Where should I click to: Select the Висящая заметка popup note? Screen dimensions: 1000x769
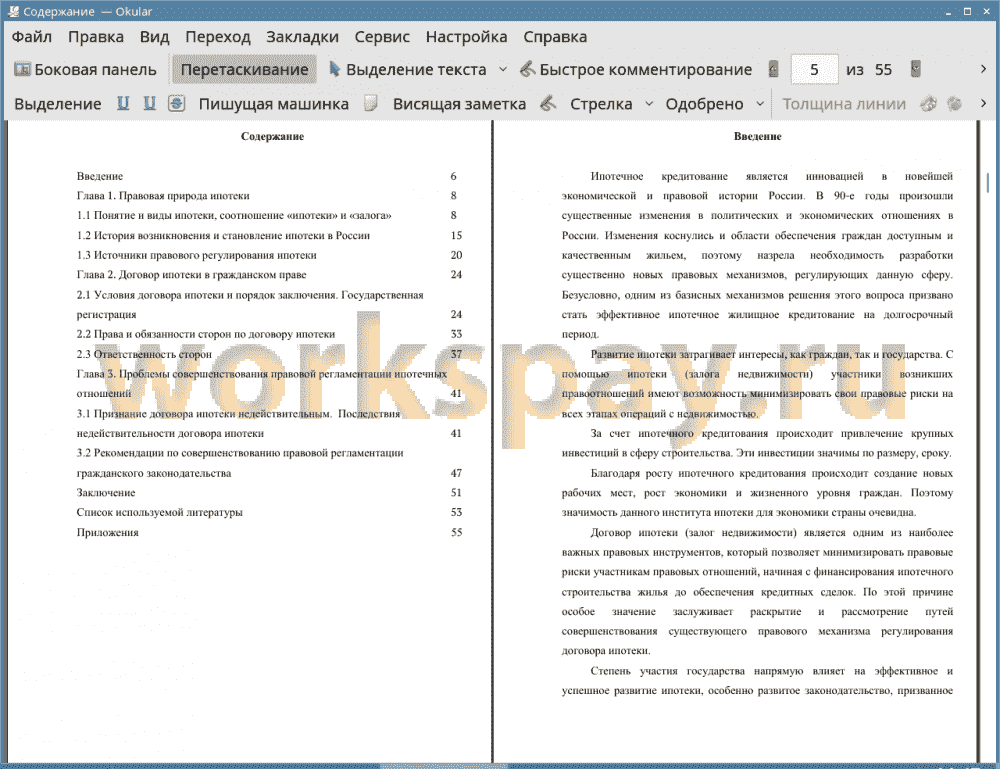click(x=459, y=104)
